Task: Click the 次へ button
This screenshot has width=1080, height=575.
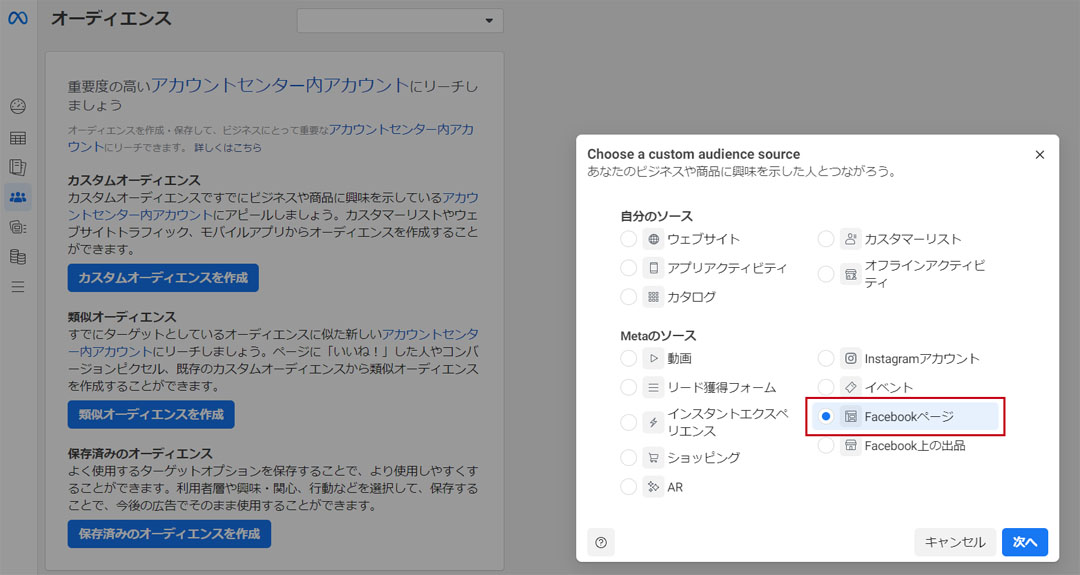Action: pyautogui.click(x=1024, y=542)
